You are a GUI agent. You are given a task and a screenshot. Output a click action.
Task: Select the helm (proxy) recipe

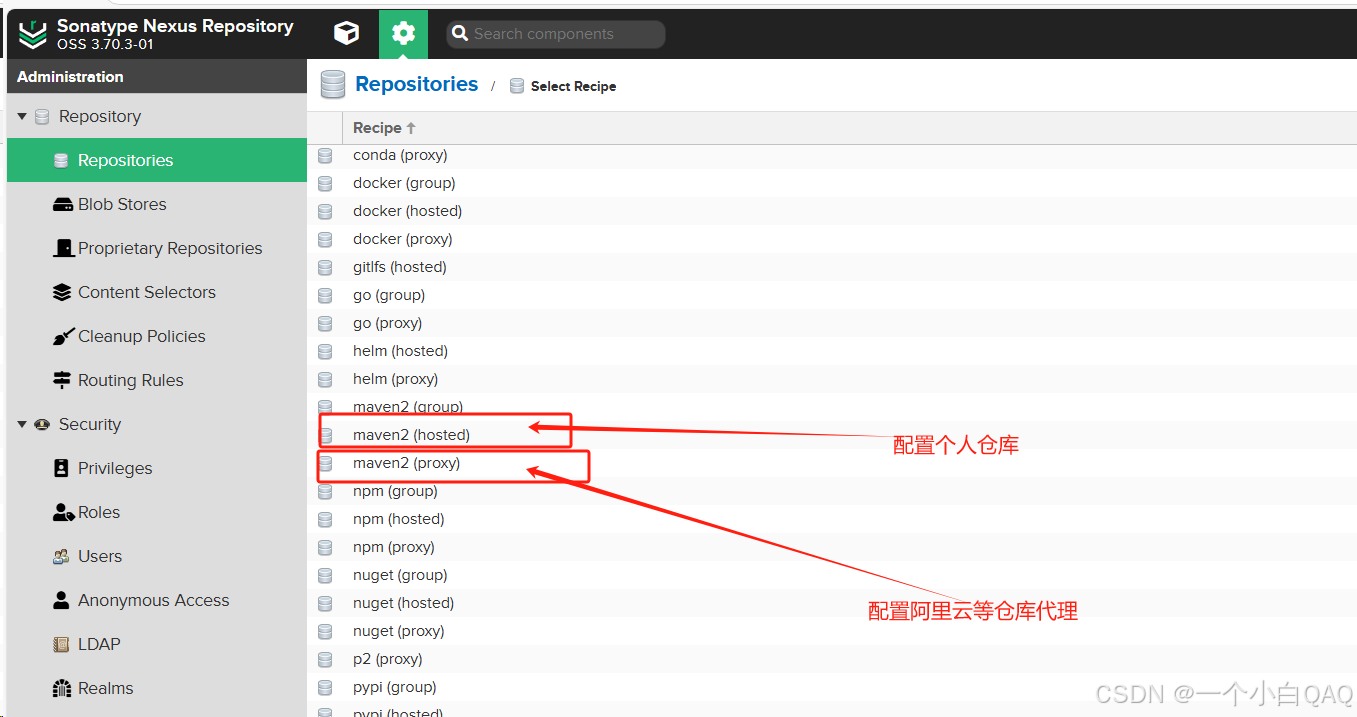tap(832, 379)
